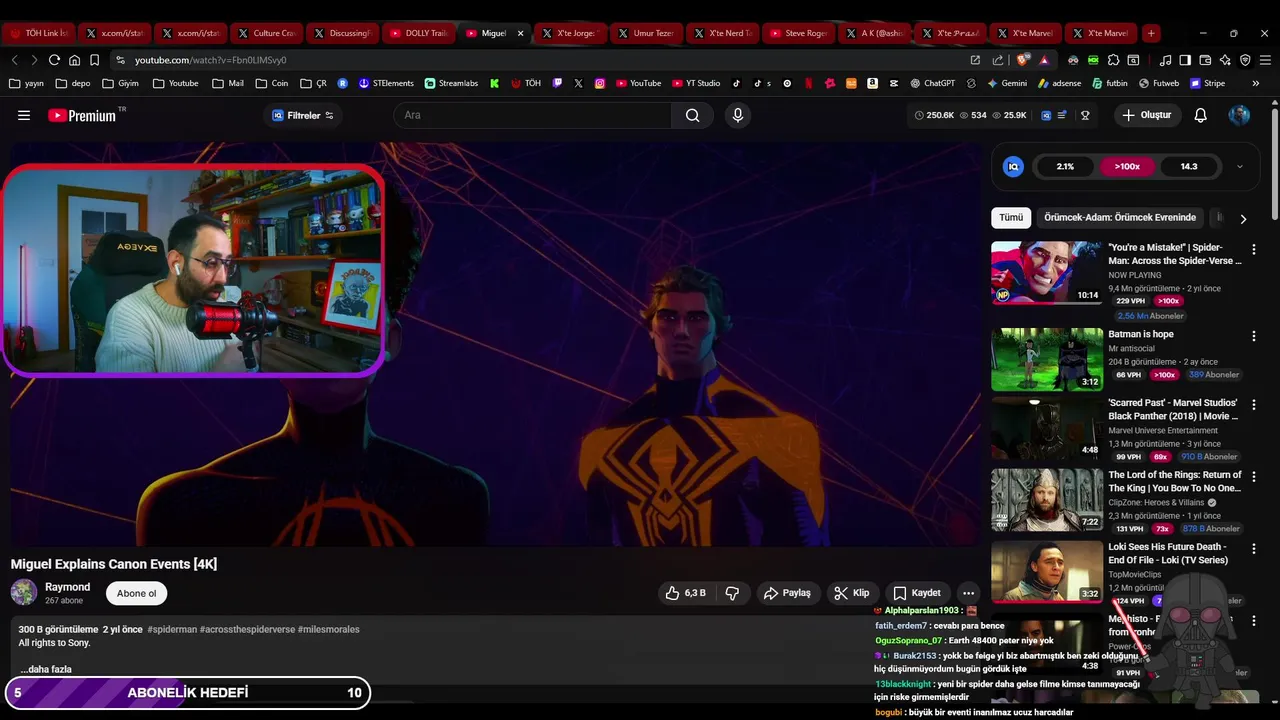Open ChatGPT bookmark
The width and height of the screenshot is (1280, 720).
point(932,83)
